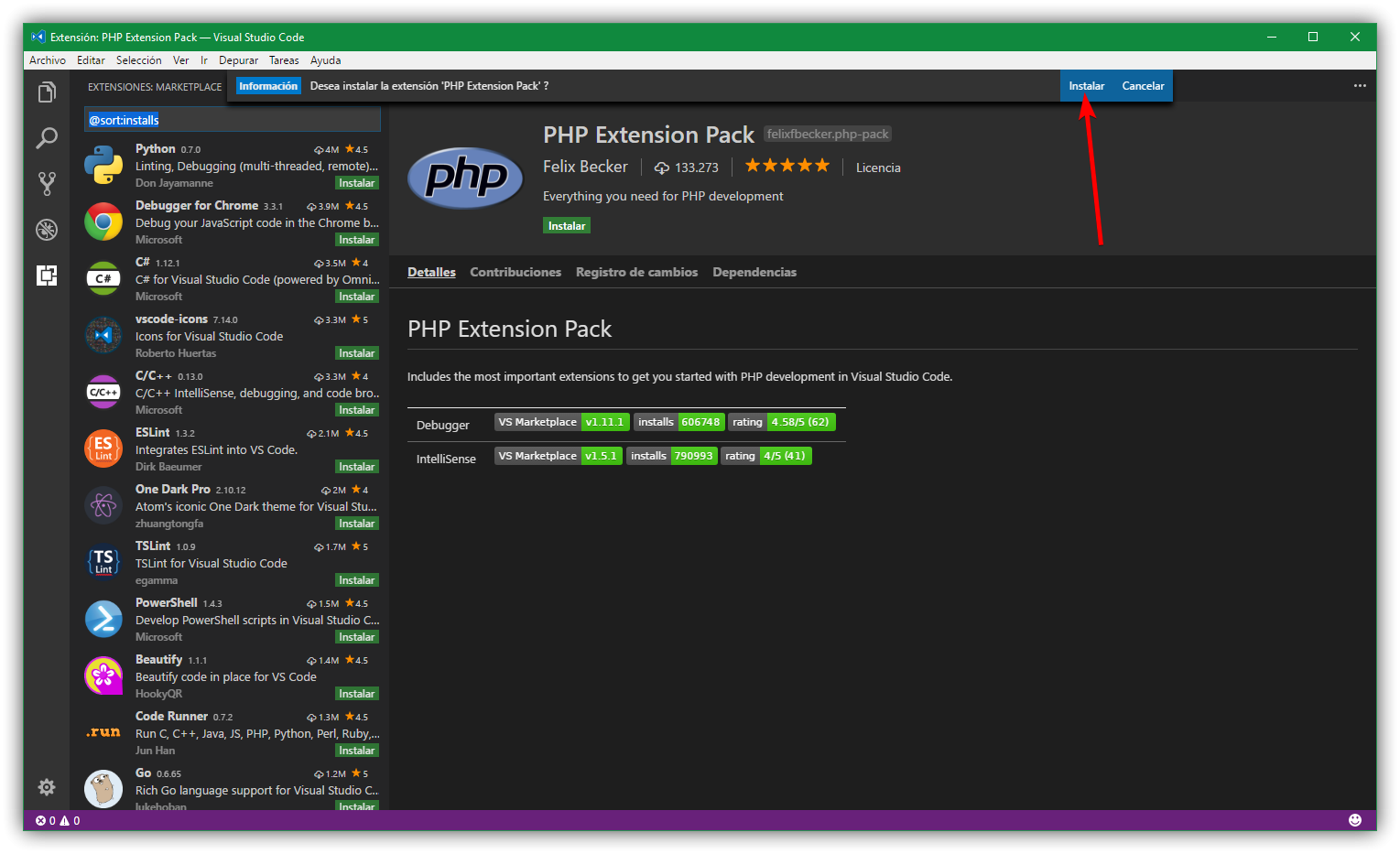Select the felixfbecker.php-pack identifier label

tap(828, 134)
